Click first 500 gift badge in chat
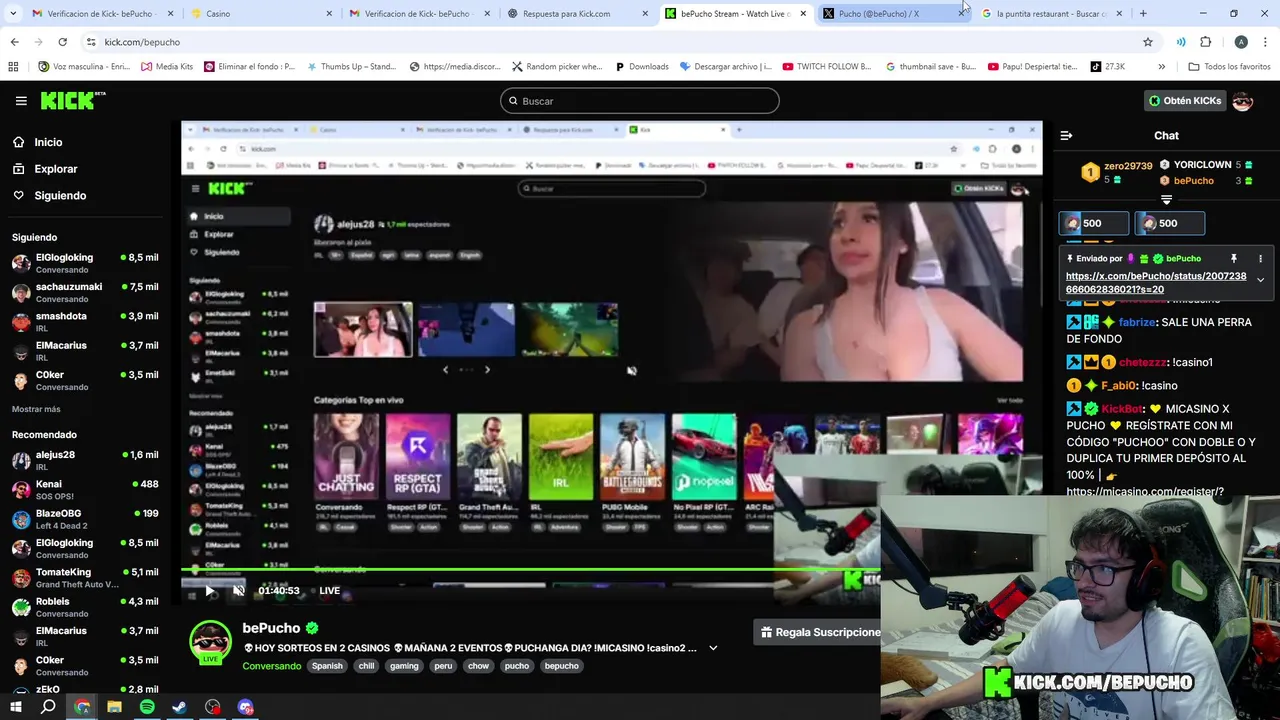1280x720 pixels. coord(1093,223)
